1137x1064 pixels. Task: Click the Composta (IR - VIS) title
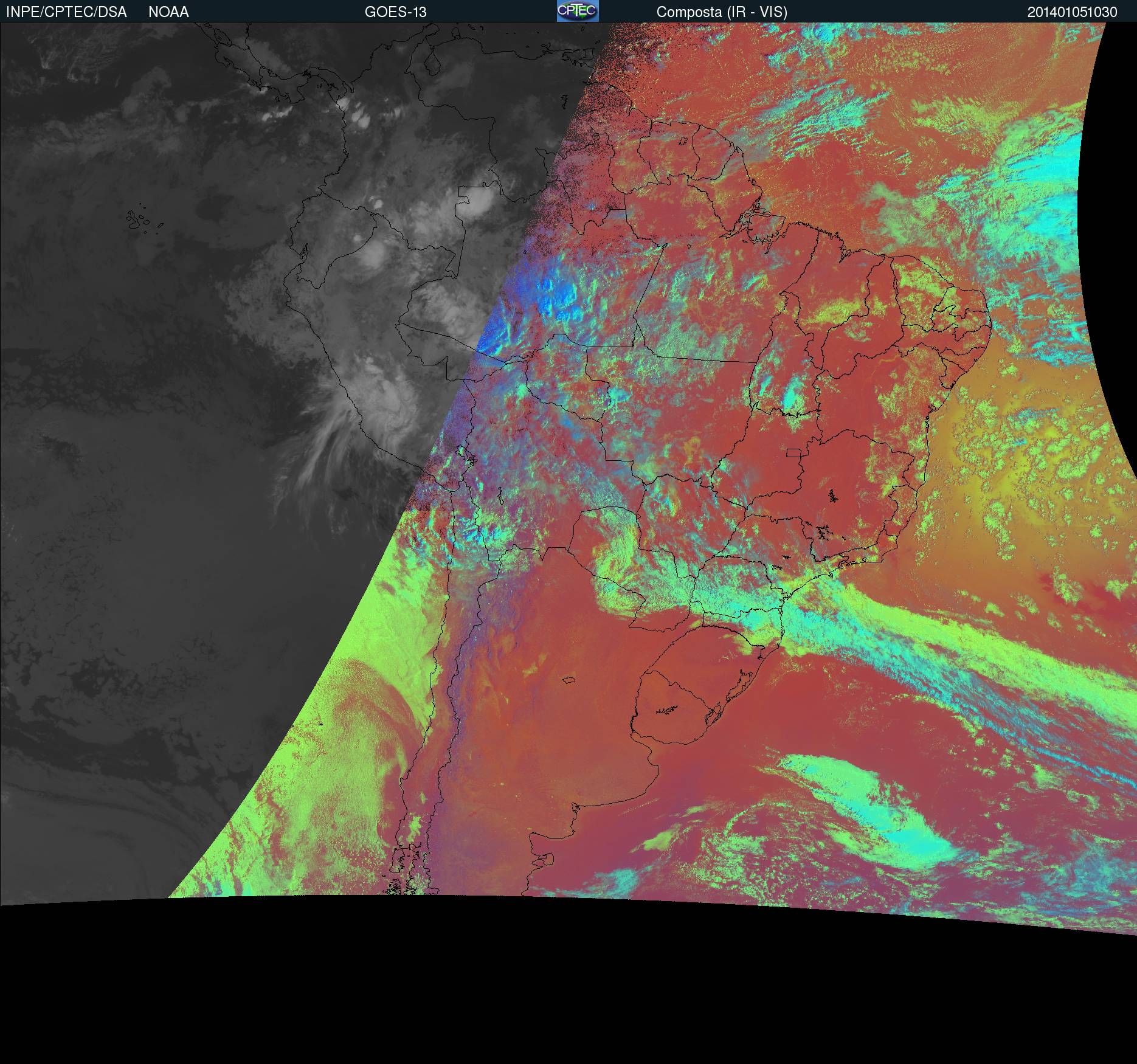[x=722, y=12]
